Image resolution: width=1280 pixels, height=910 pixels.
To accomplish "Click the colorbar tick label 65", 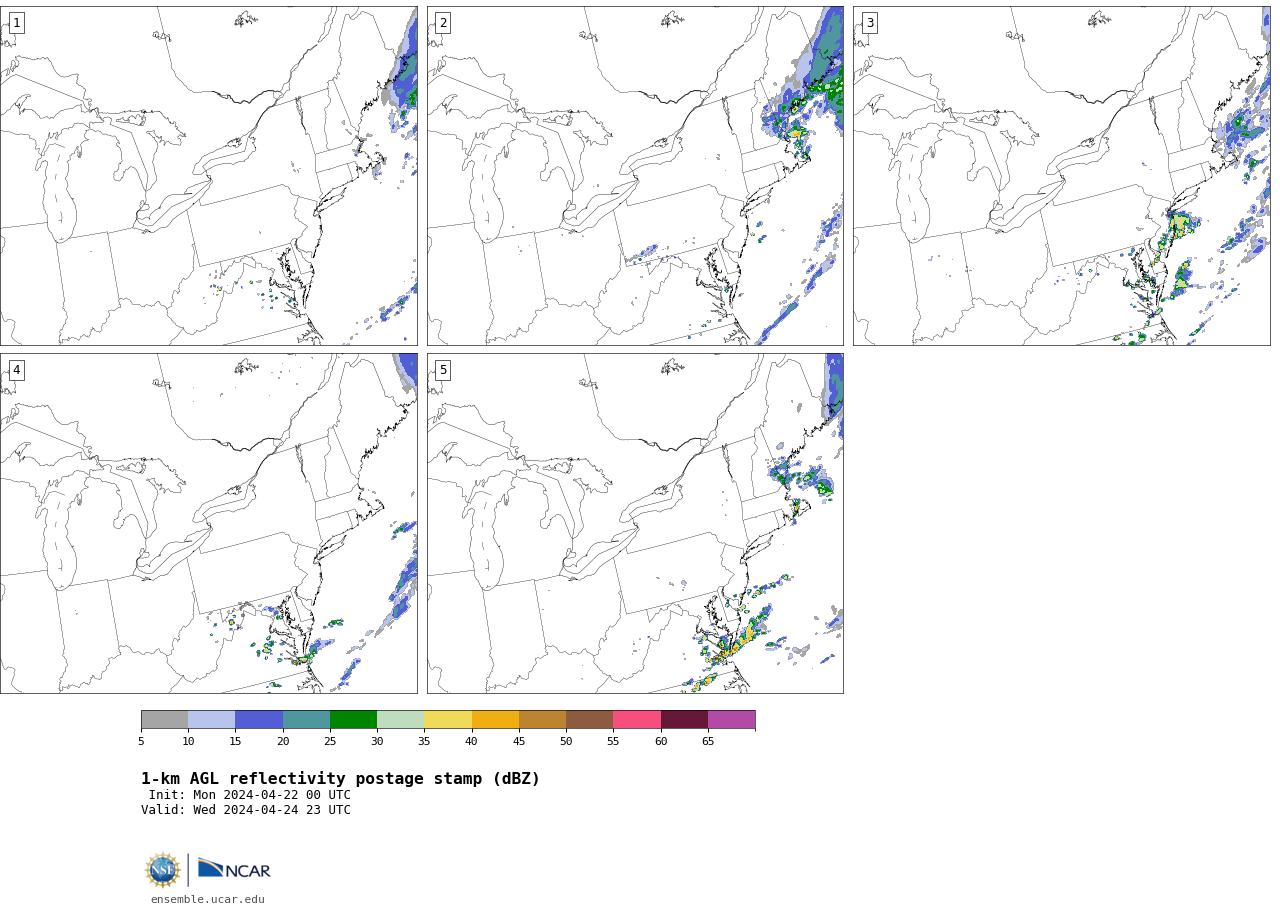I will (x=708, y=741).
